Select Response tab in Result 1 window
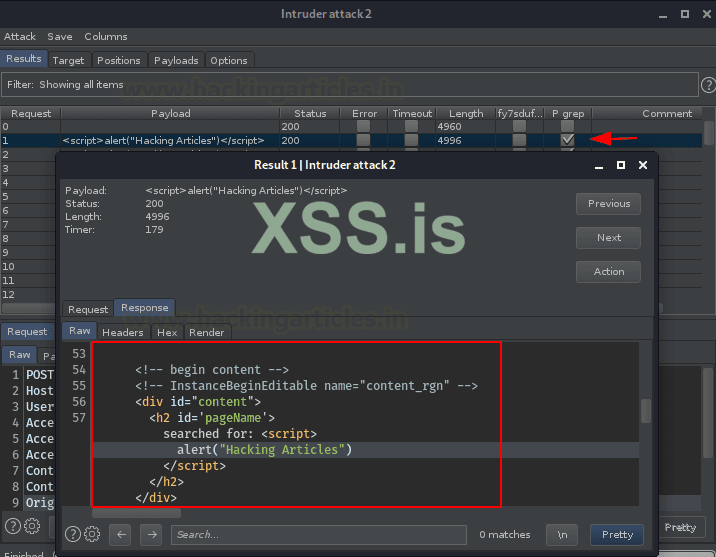716x557 pixels. pos(144,308)
